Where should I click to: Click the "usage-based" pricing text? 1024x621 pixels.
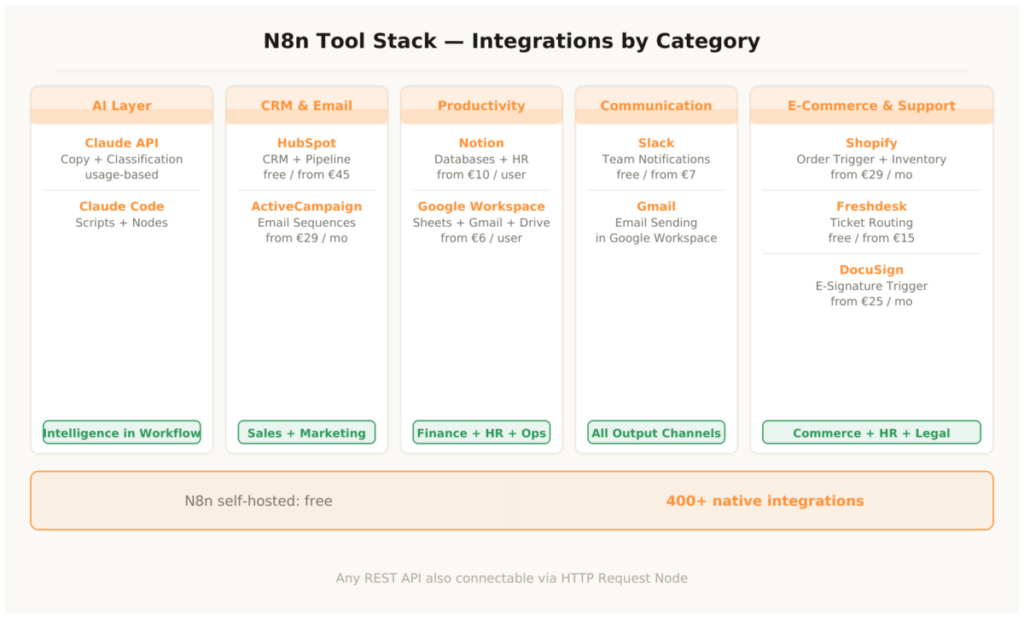point(121,175)
